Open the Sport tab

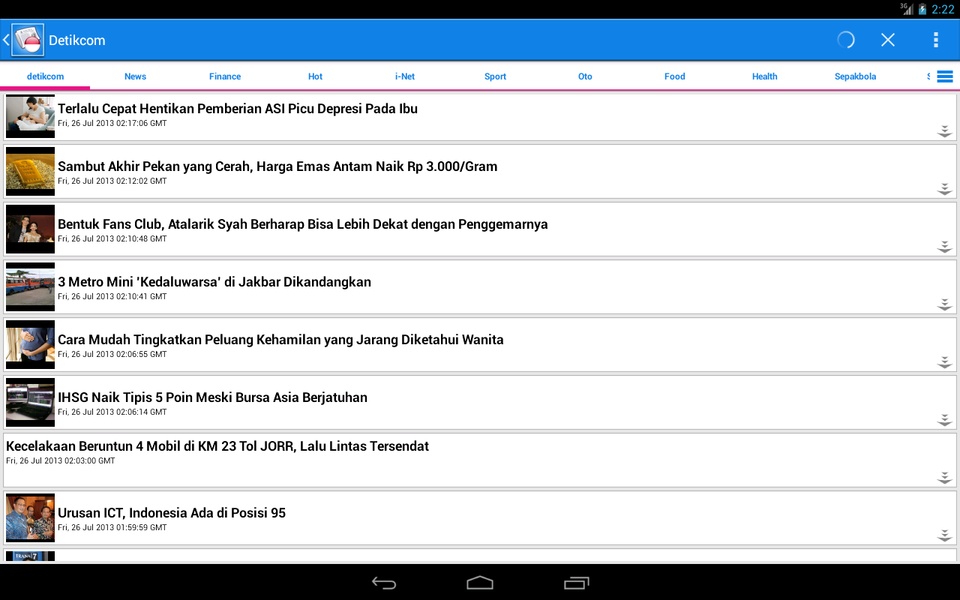click(495, 77)
